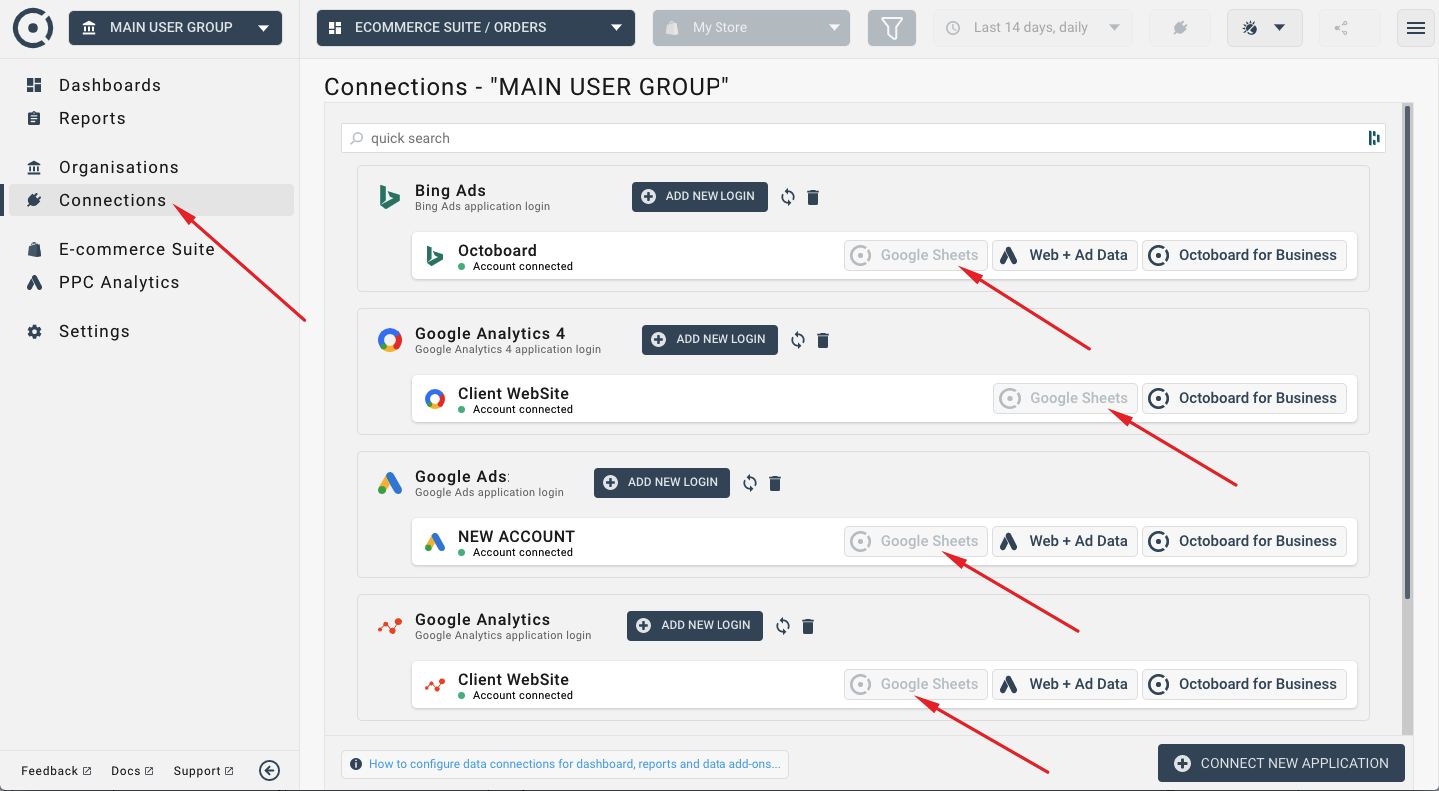Click the Organisations bank icon
This screenshot has width=1439, height=791.
[x=35, y=167]
